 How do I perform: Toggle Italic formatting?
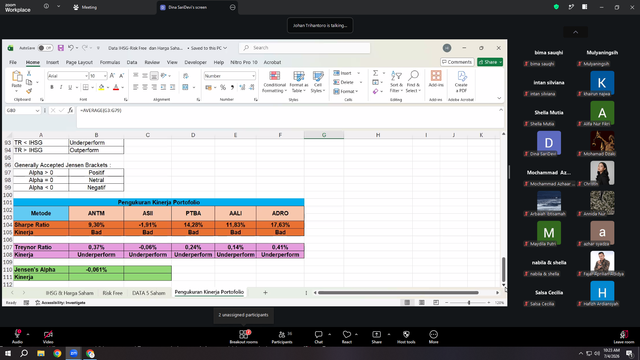(61, 87)
